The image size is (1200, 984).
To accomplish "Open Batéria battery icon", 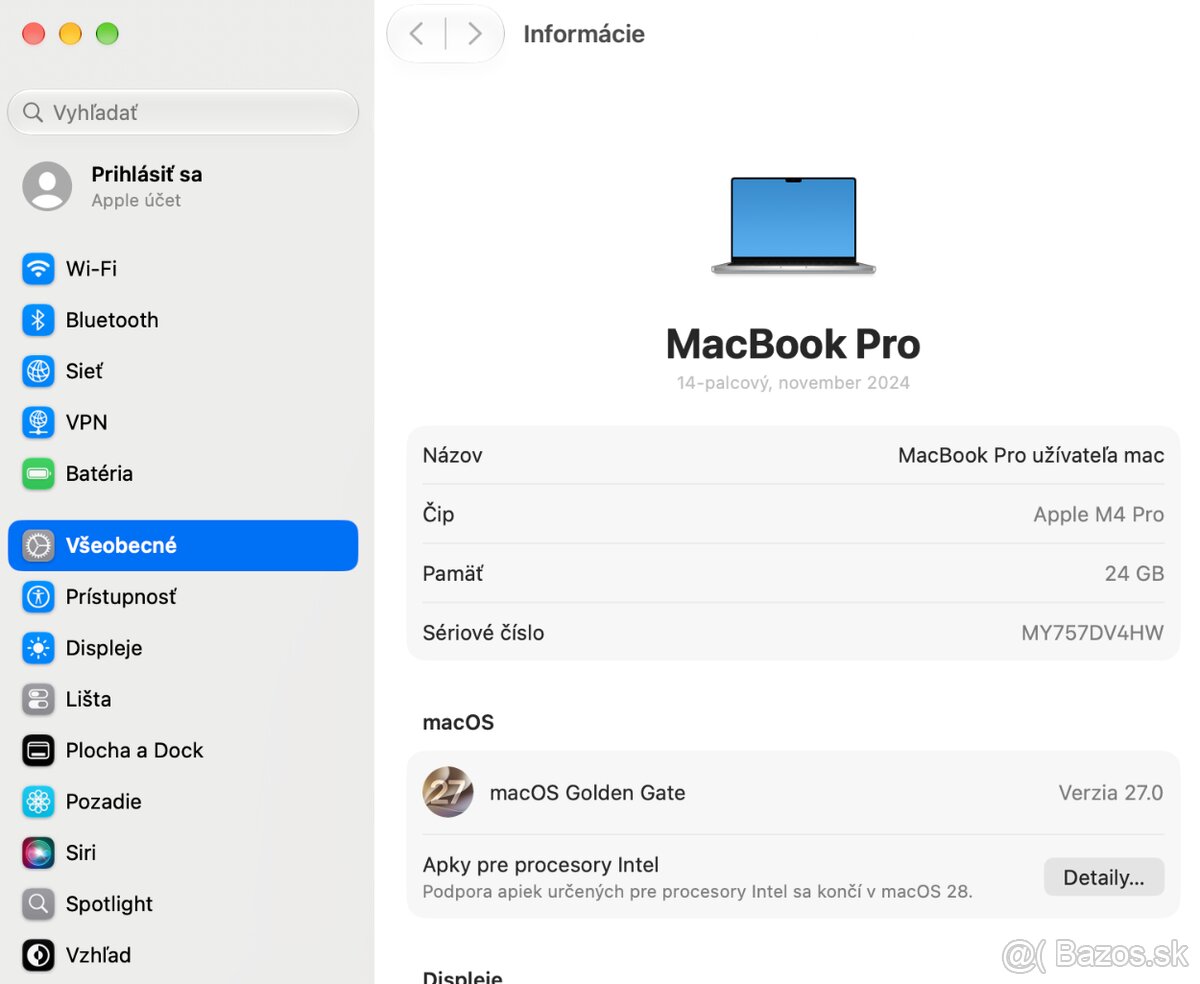I will 38,473.
